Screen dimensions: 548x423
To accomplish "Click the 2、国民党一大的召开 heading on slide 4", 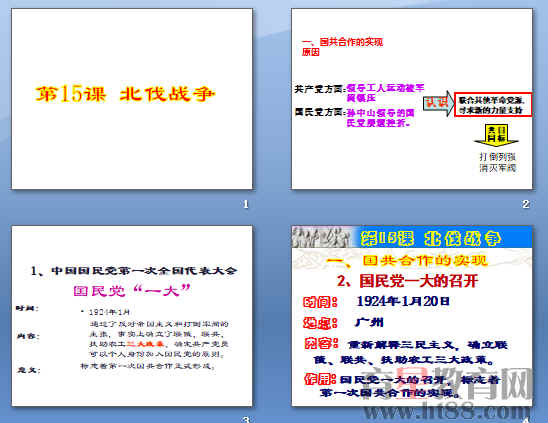I will tap(408, 281).
